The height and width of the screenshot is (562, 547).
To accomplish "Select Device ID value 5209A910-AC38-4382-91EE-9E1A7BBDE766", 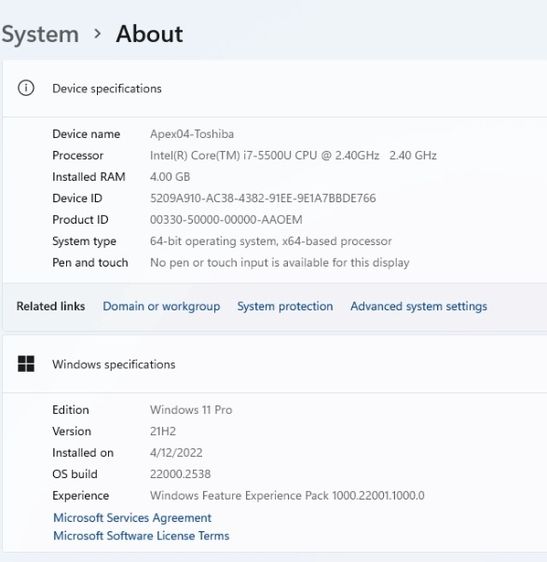I will [263, 198].
